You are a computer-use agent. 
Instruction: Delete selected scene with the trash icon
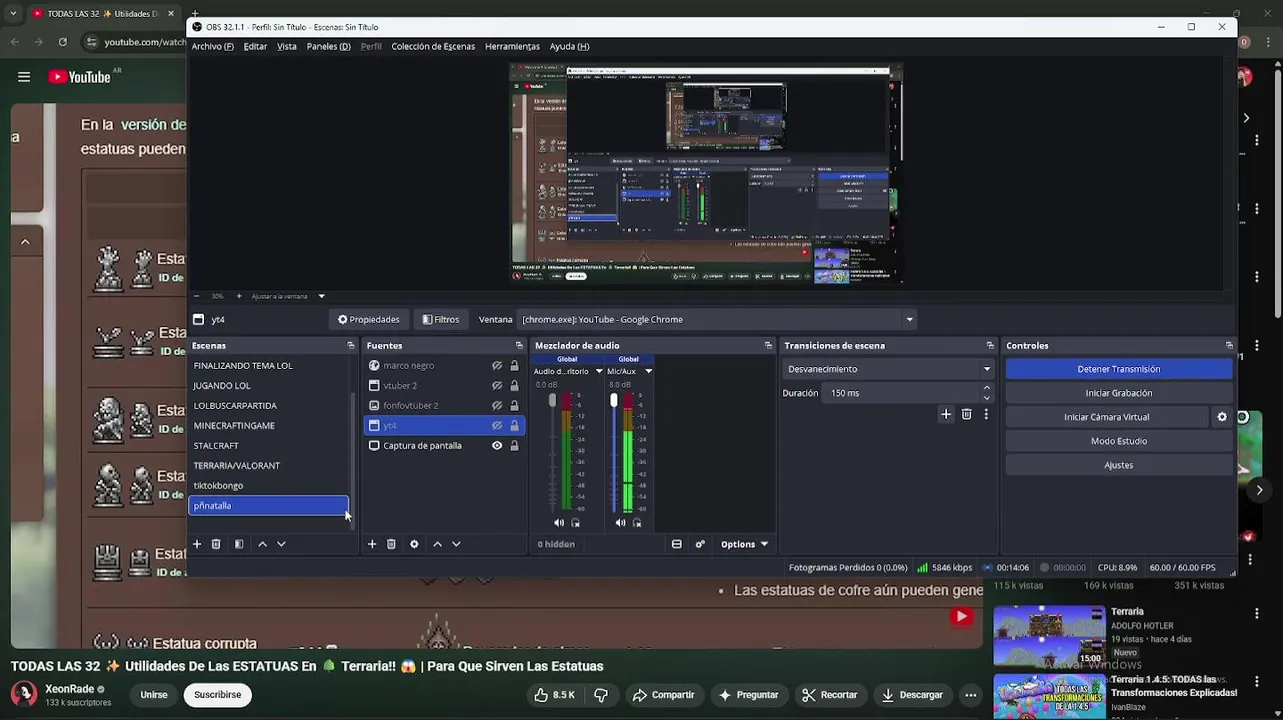click(216, 544)
